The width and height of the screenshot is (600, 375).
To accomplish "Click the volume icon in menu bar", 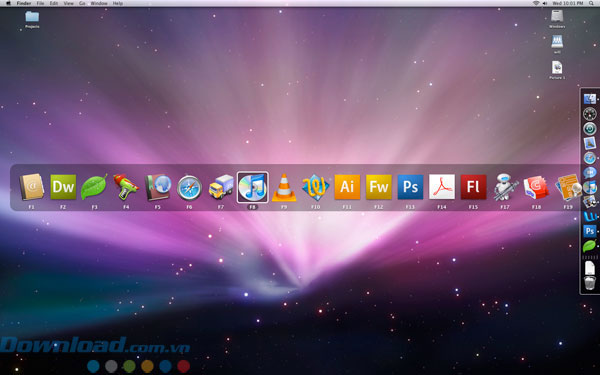I will [x=545, y=3].
